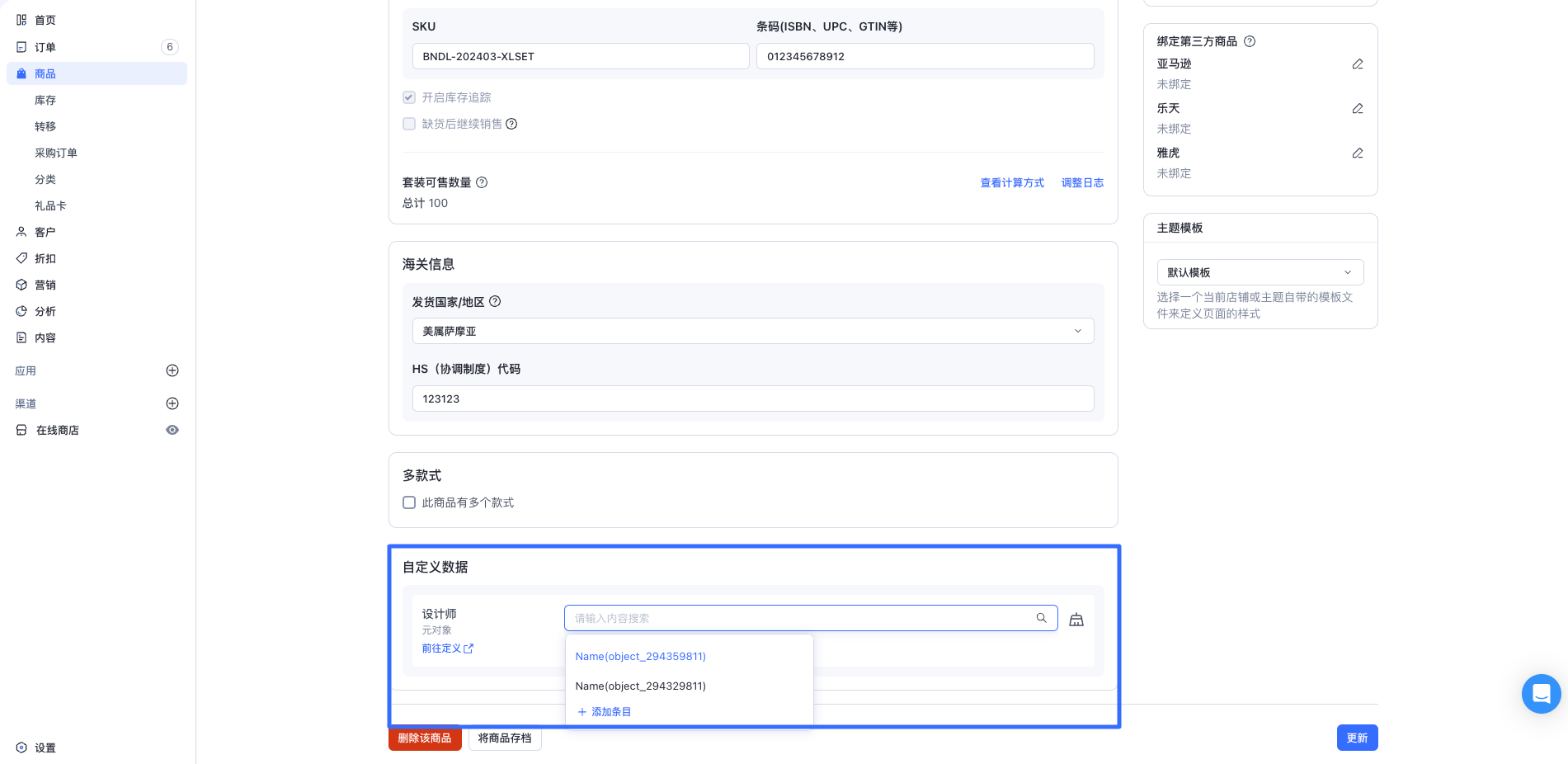This screenshot has width=1568, height=764.
Task: Add a channel with 渠道 plus icon
Action: click(172, 403)
